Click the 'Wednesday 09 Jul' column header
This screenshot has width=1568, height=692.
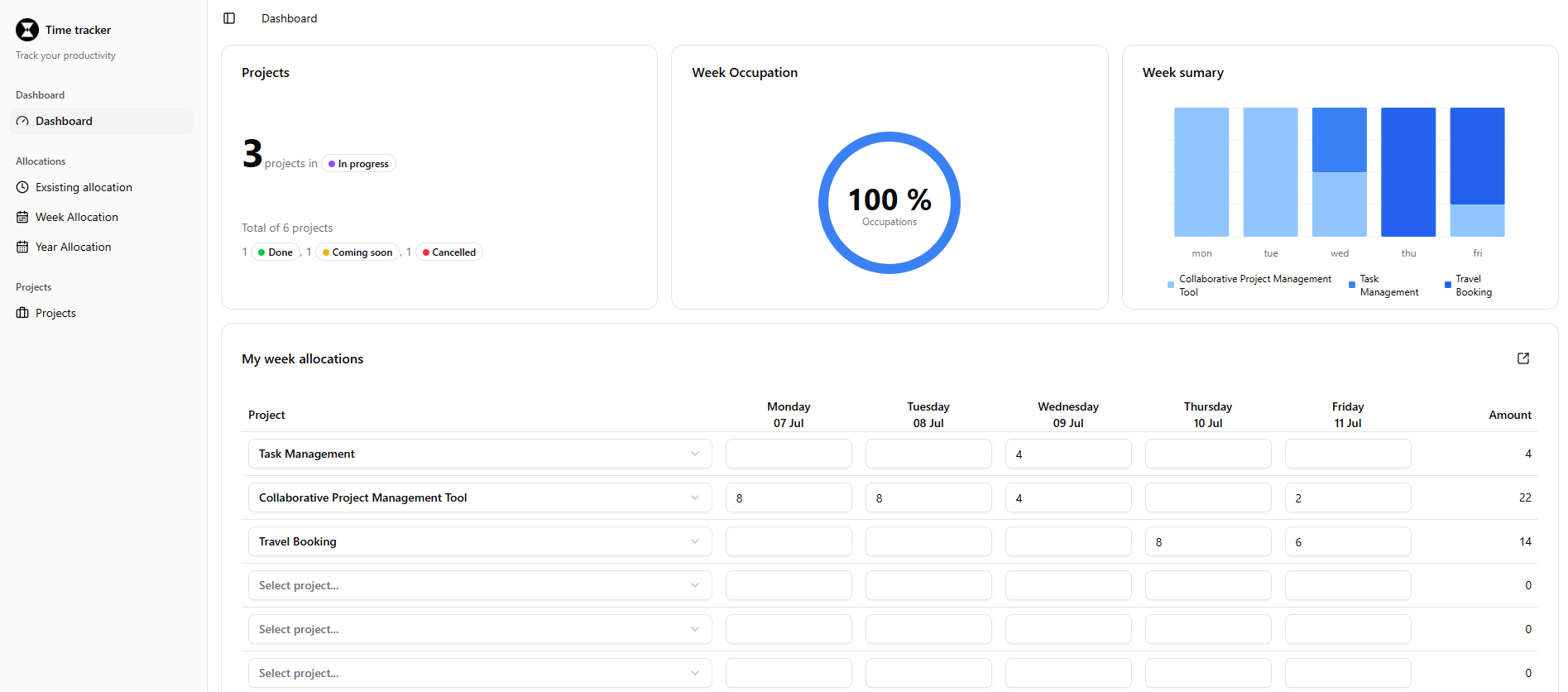(x=1068, y=415)
